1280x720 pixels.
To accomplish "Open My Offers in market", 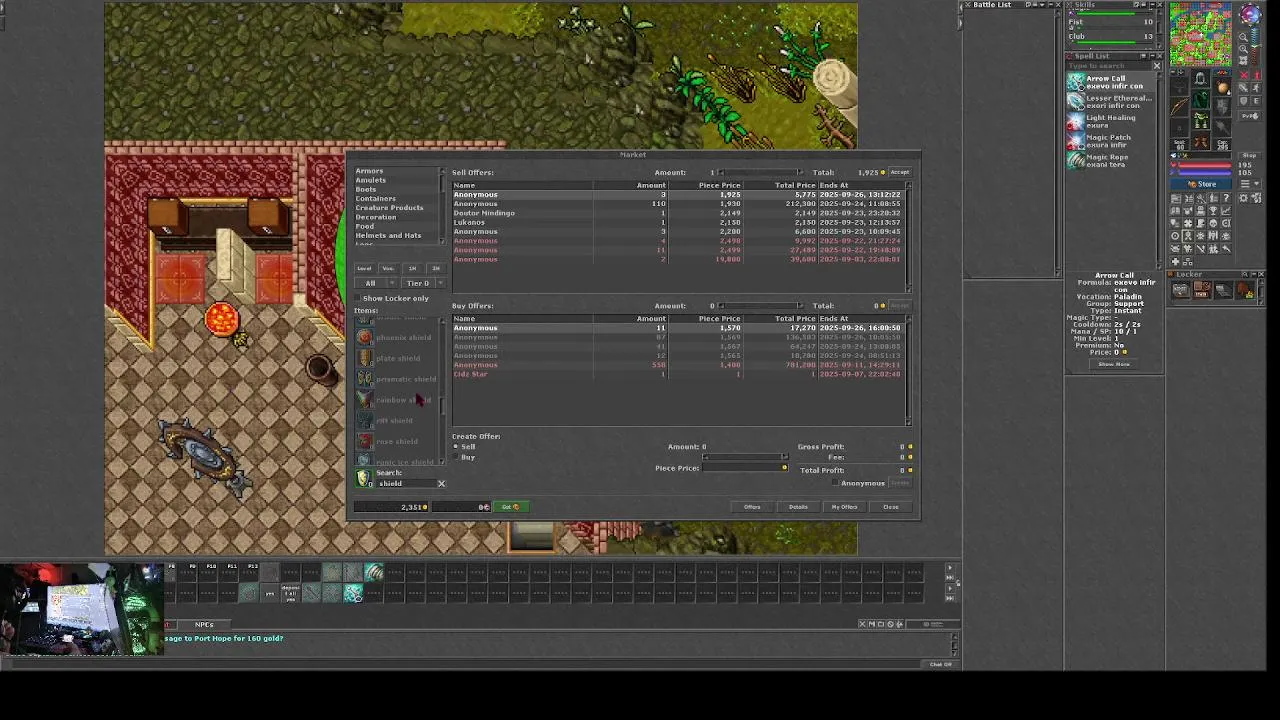I will [844, 507].
